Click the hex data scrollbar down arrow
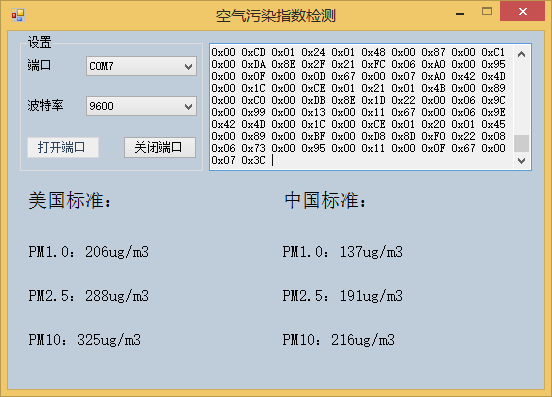This screenshot has width=552, height=397. 521,161
